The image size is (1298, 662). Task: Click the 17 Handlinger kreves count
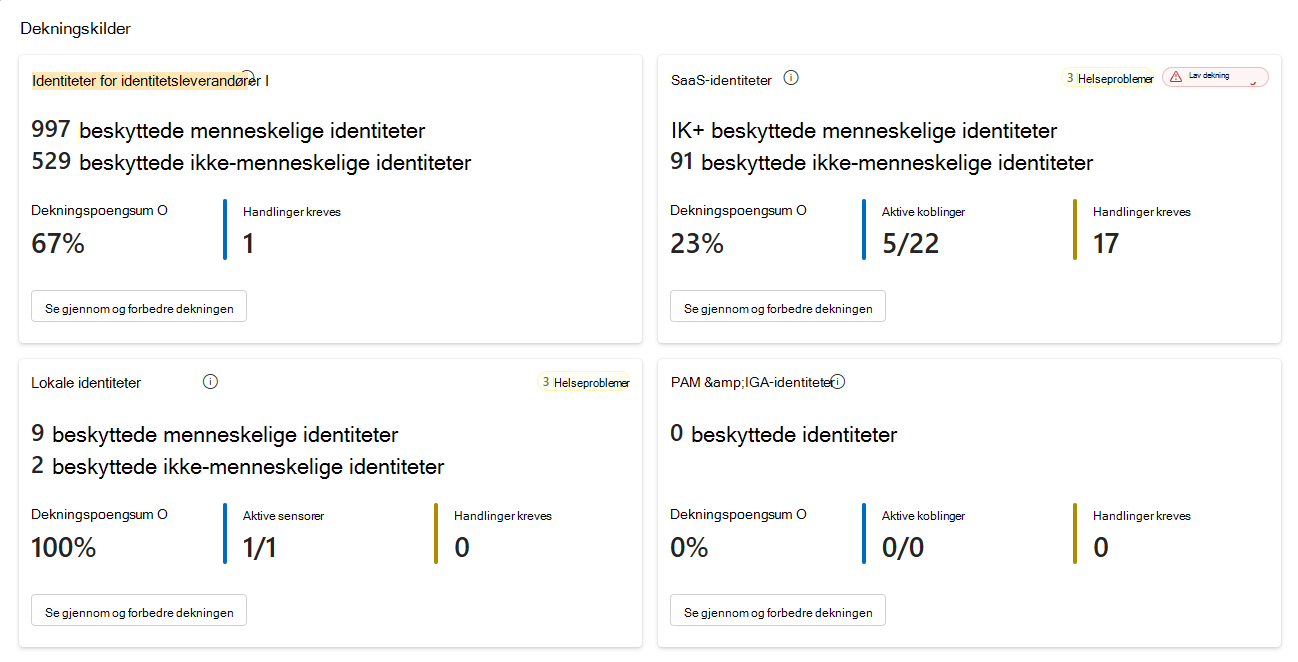[1106, 243]
